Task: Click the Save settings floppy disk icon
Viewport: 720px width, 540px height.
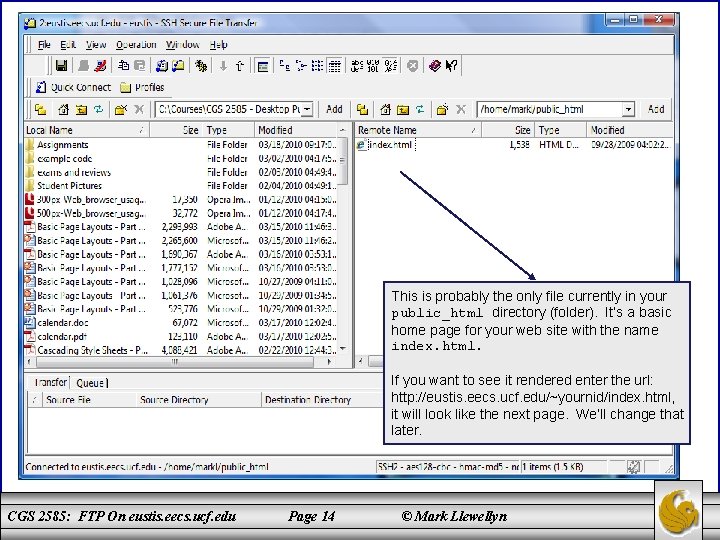Action: coord(61,66)
